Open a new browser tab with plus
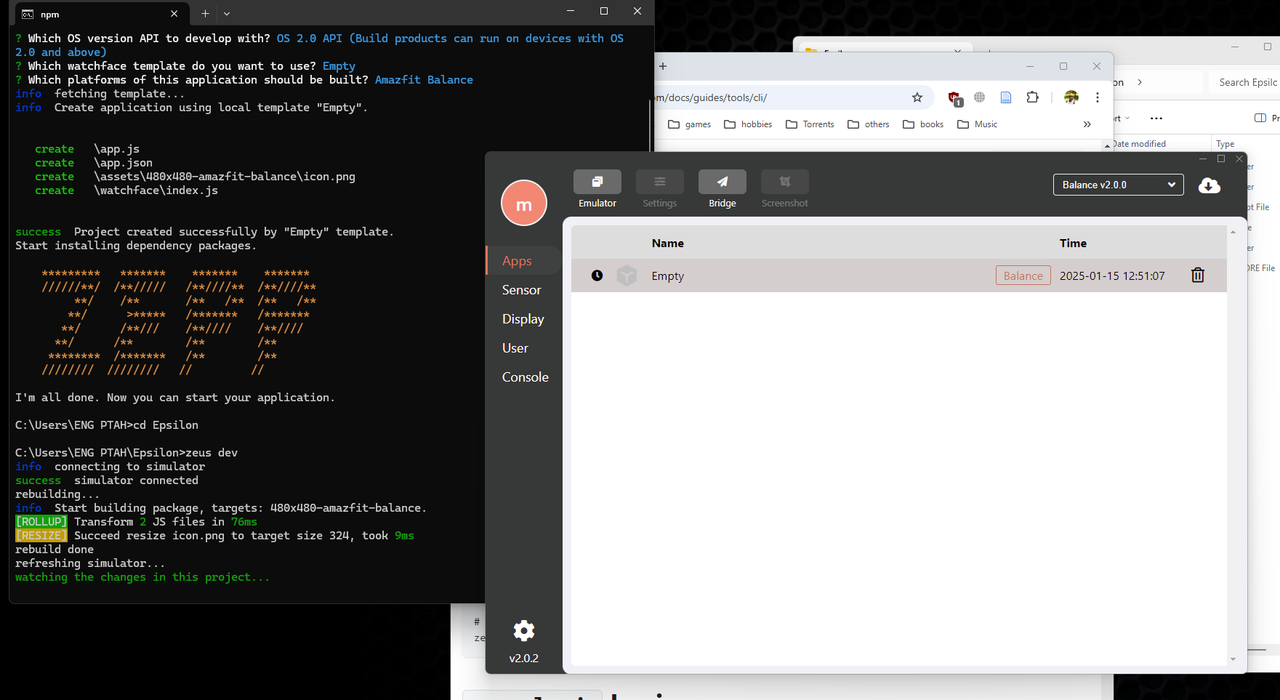 pyautogui.click(x=662, y=66)
